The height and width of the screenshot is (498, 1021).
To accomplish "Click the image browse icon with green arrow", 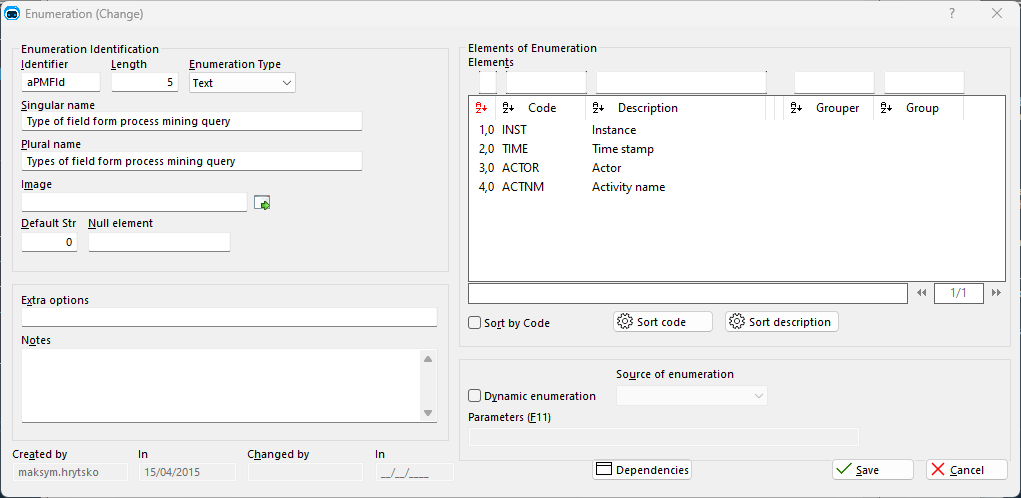I will pyautogui.click(x=262, y=203).
